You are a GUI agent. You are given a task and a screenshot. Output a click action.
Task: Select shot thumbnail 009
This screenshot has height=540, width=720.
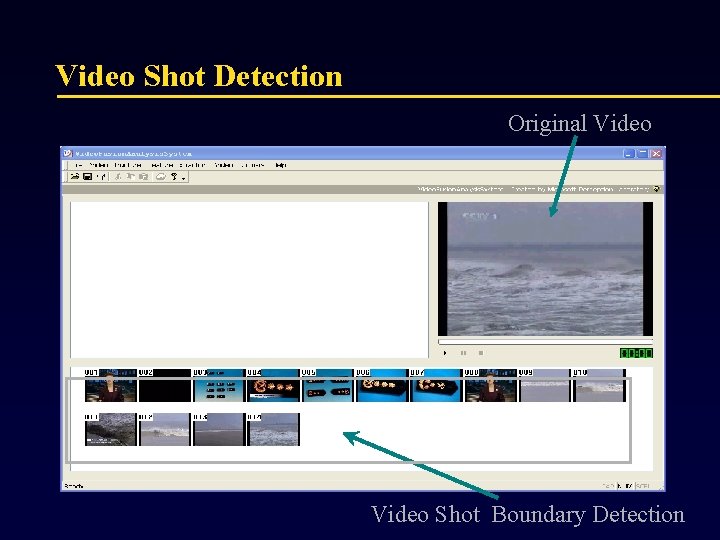(545, 385)
